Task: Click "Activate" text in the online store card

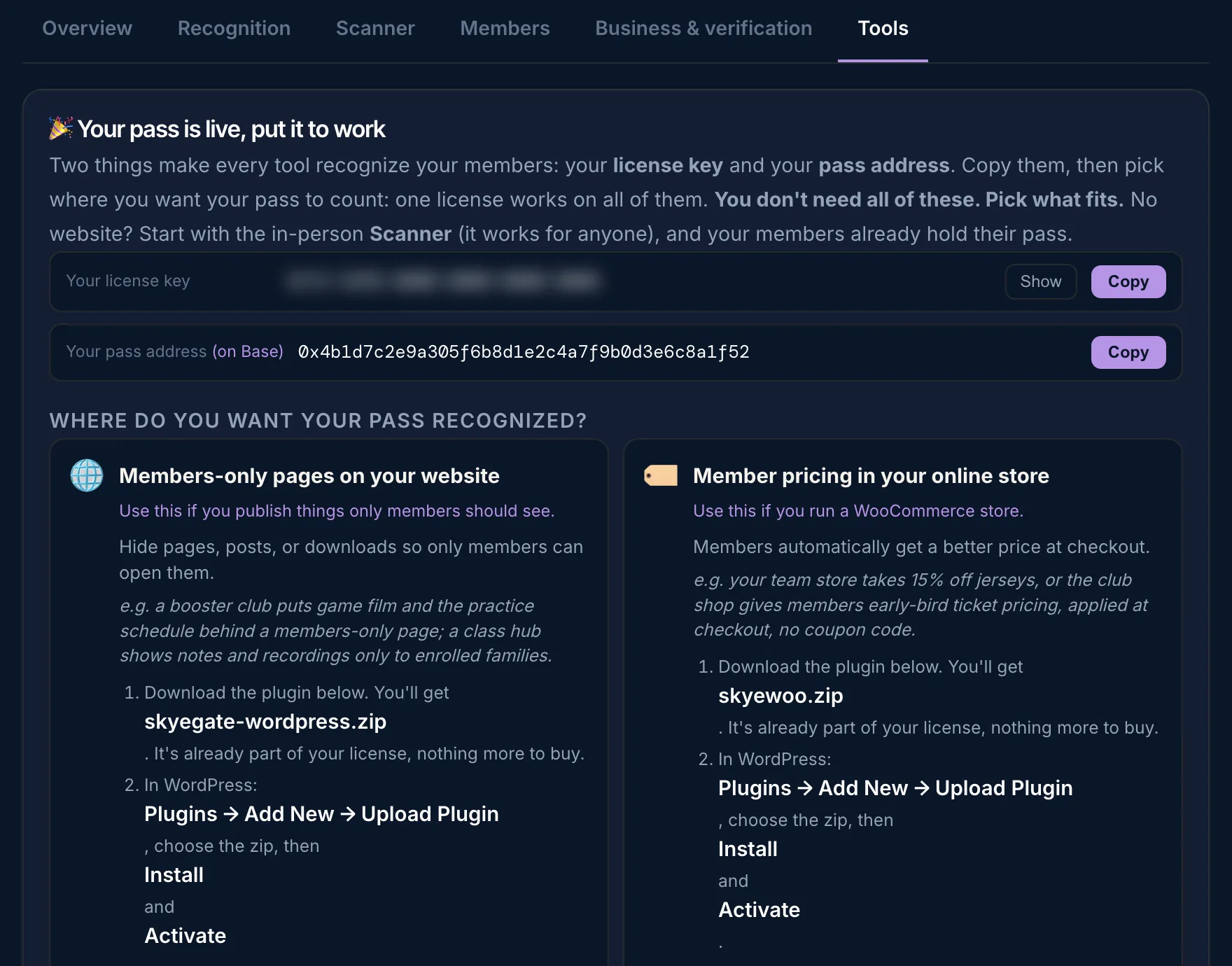Action: tap(759, 910)
